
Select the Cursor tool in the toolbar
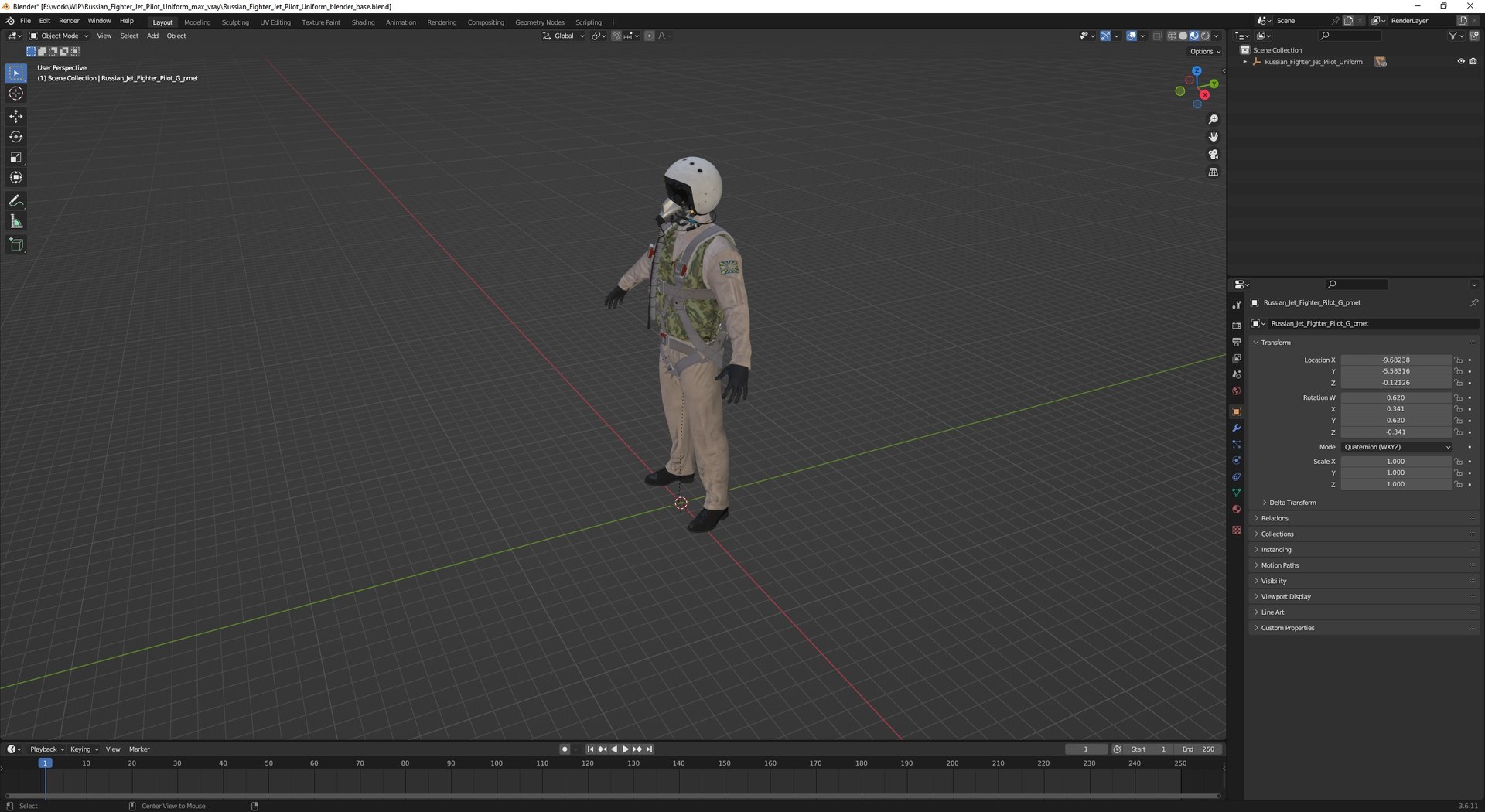click(16, 94)
